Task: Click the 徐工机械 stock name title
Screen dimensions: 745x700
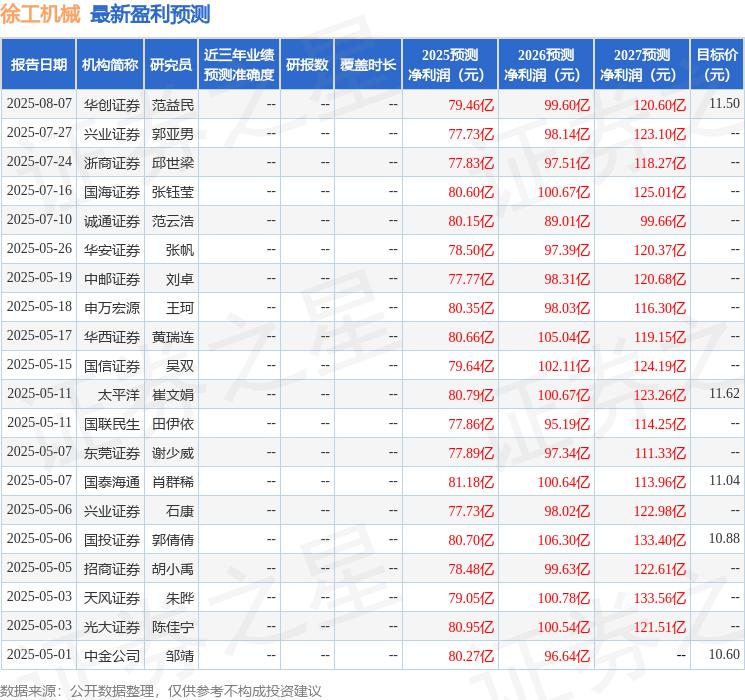Action: 40,14
